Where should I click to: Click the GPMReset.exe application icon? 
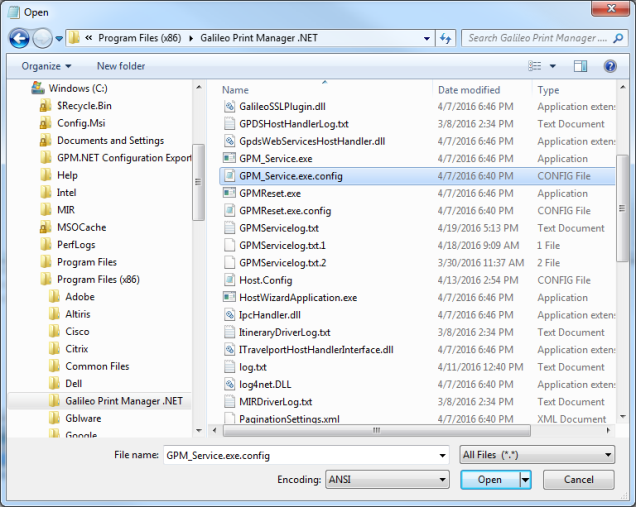point(229,193)
